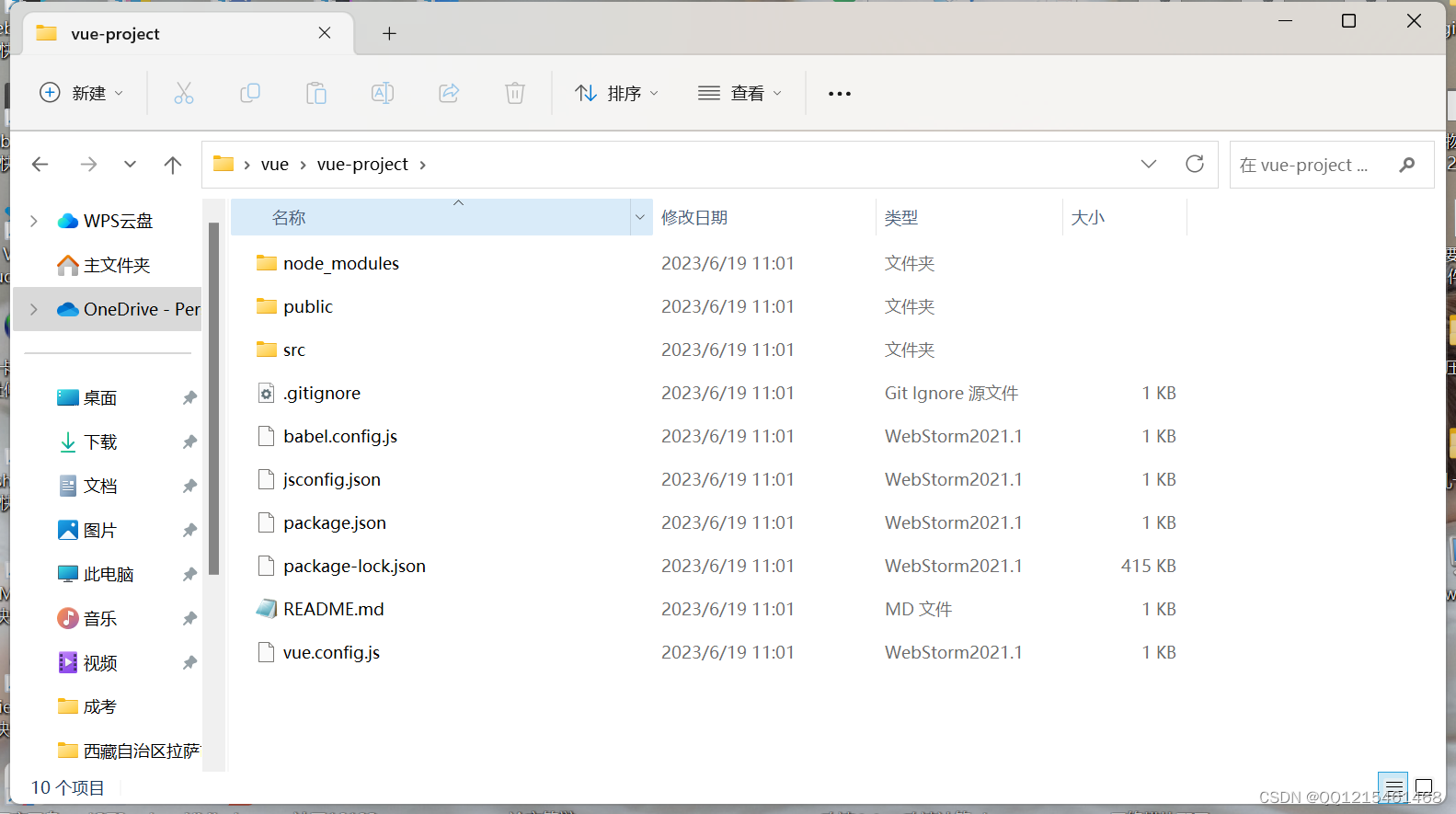Click the Share icon in toolbar
1456x814 pixels.
click(449, 93)
